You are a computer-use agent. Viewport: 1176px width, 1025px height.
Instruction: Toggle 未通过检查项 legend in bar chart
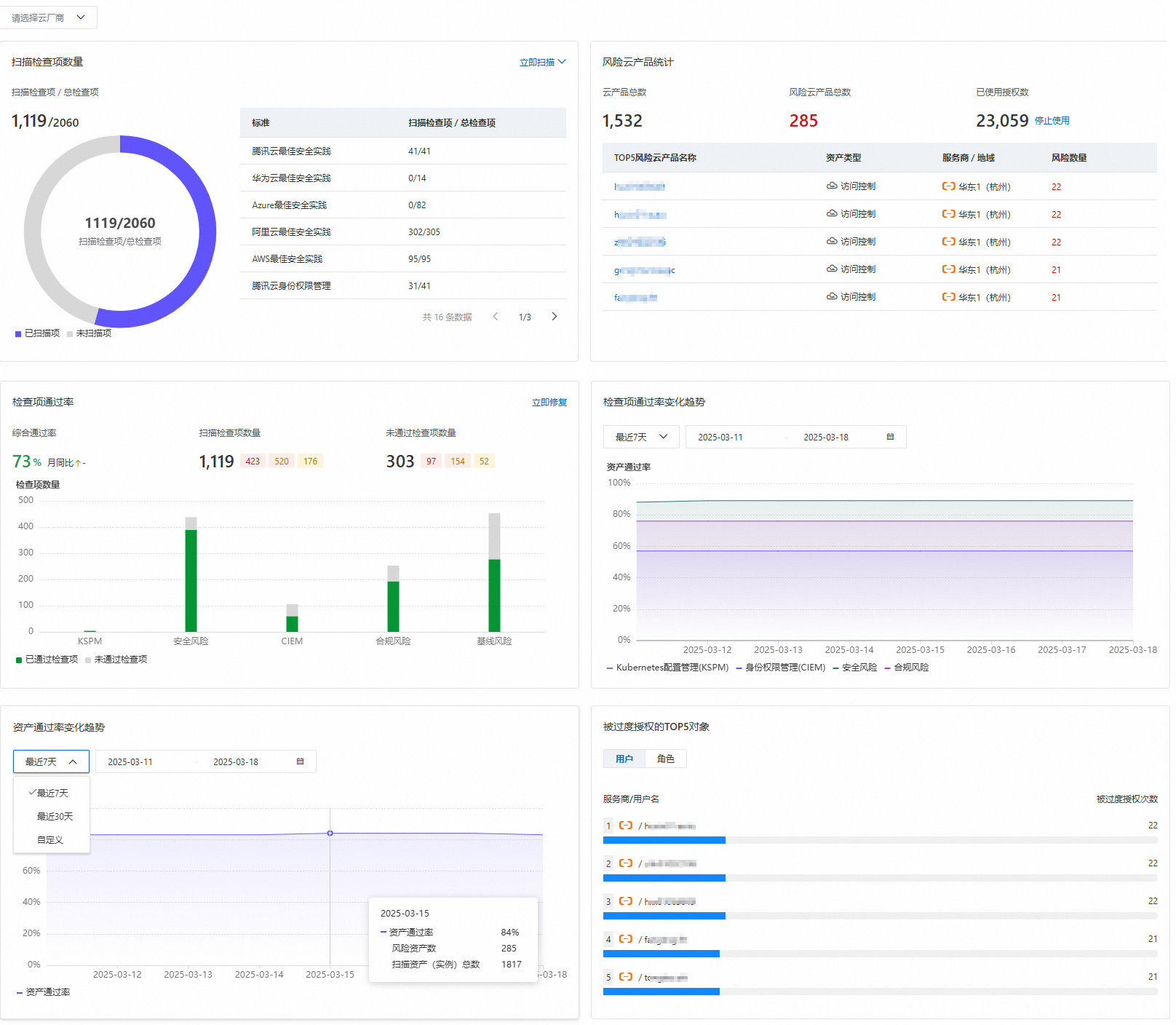(x=116, y=660)
